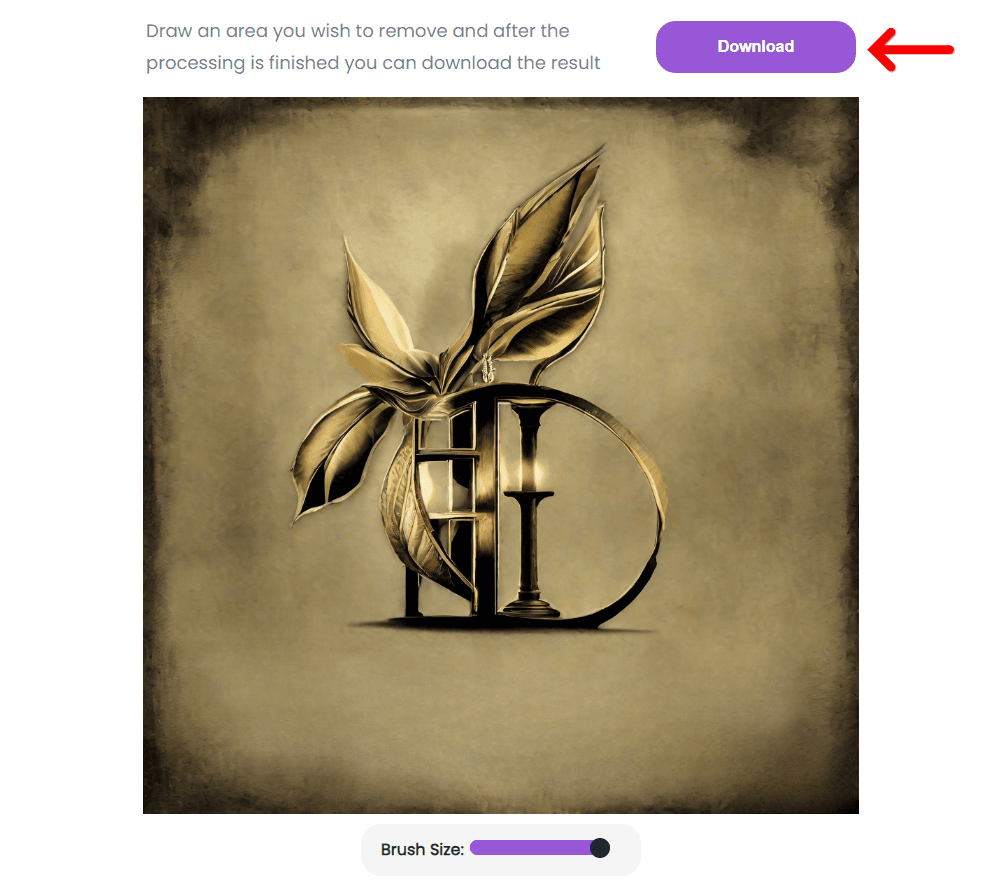The image size is (999, 882).
Task: Click the candlestick base inside the ring
Action: 530,607
